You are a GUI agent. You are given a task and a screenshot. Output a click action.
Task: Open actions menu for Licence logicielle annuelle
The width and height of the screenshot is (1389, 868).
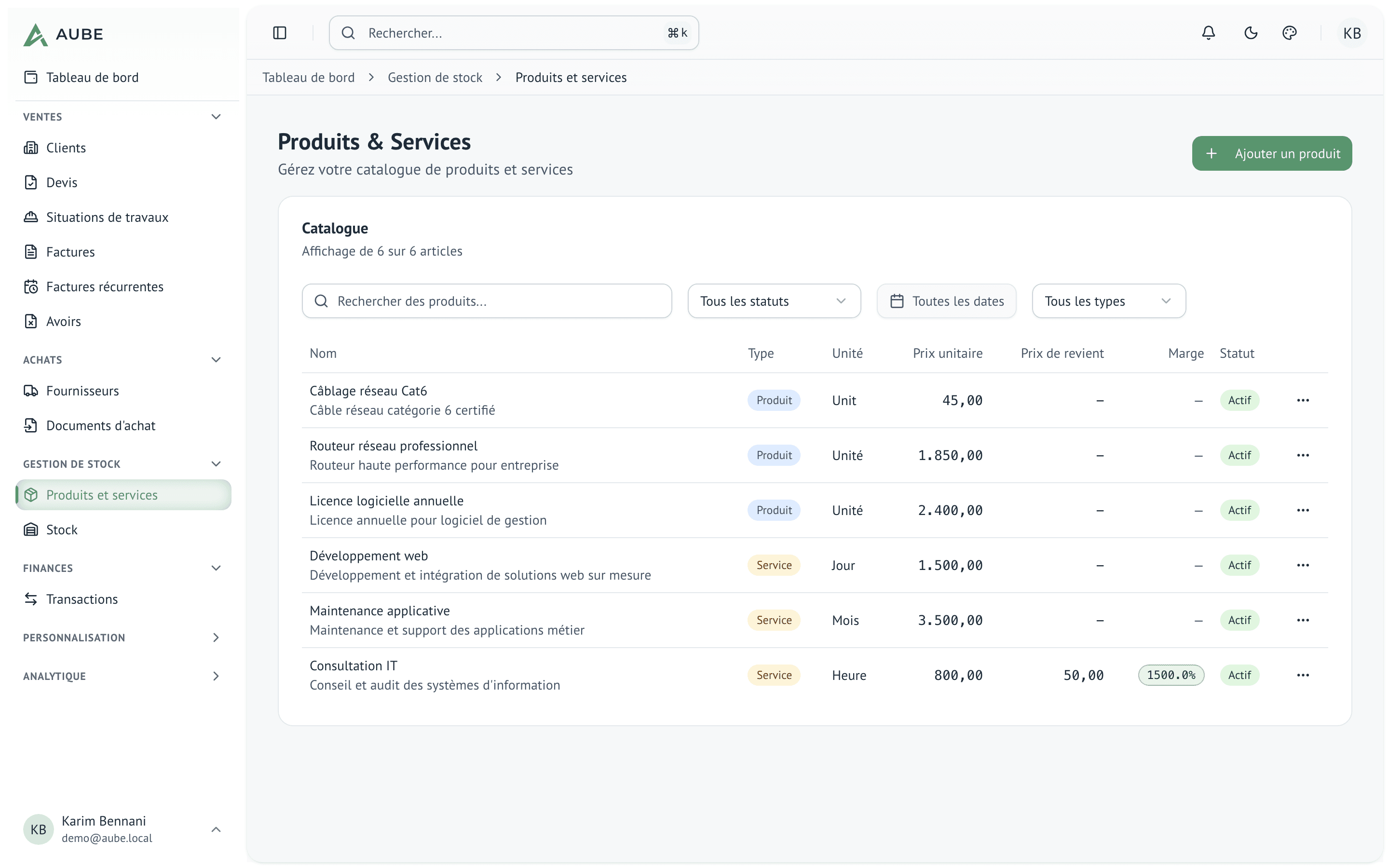tap(1302, 510)
